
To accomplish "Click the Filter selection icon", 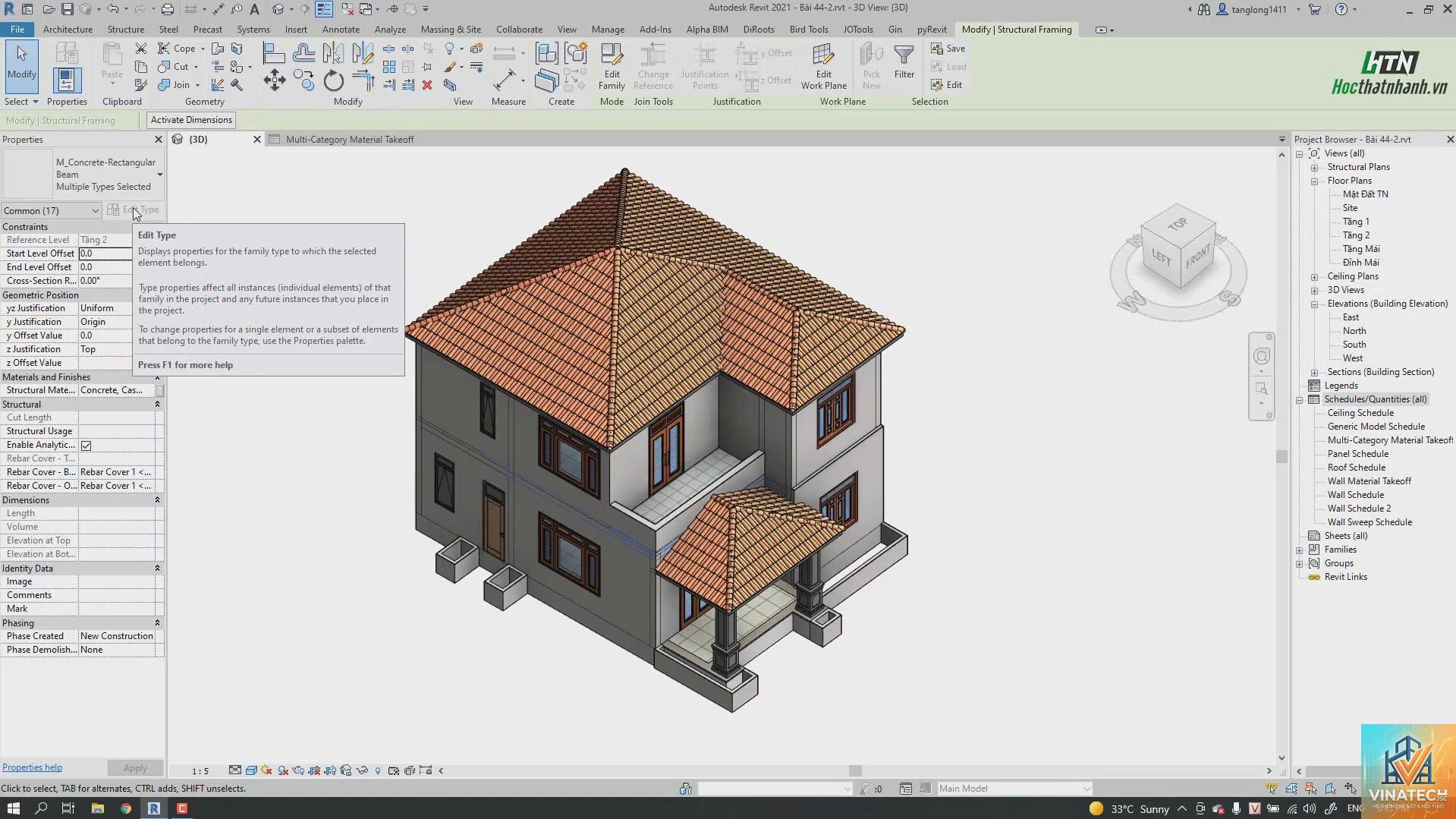I will click(904, 61).
